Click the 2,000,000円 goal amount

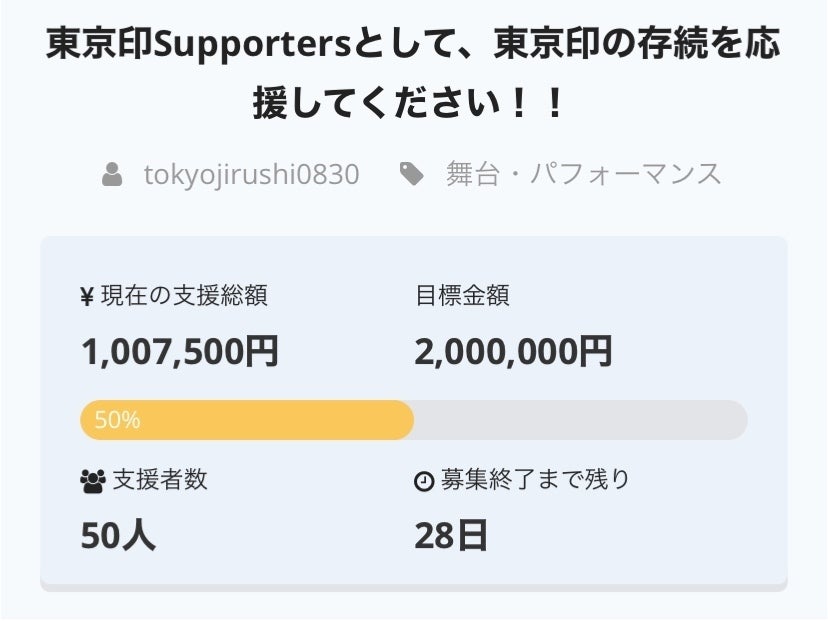click(x=513, y=351)
